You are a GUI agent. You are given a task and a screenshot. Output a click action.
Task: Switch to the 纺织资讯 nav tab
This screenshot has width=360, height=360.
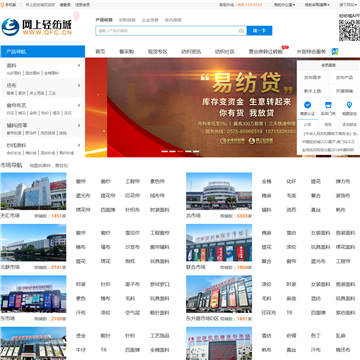[191, 52]
